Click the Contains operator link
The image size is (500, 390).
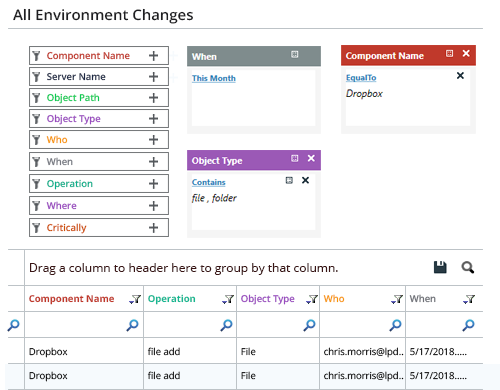[209, 182]
